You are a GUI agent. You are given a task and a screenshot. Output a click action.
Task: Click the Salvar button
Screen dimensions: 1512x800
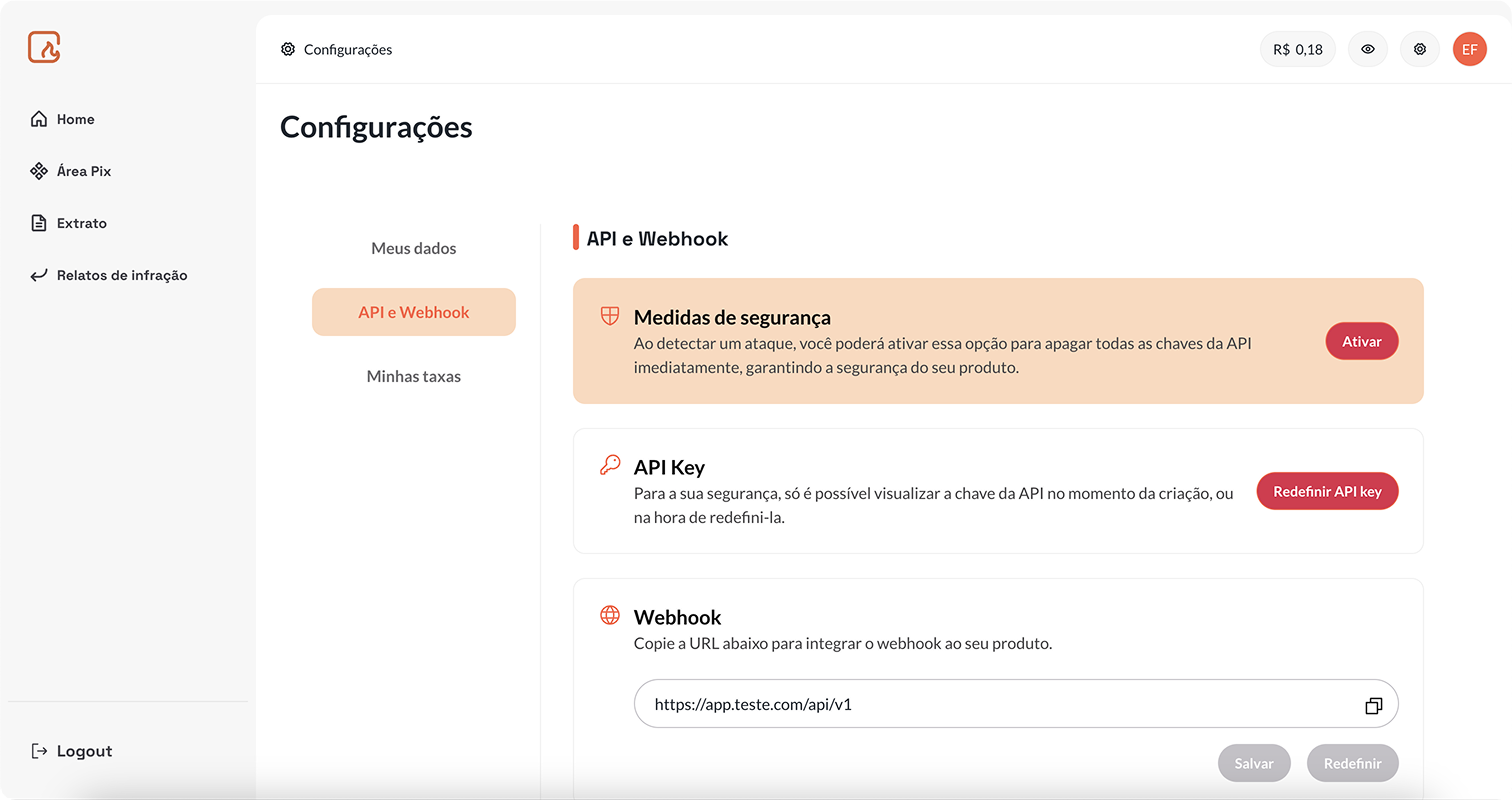click(1254, 763)
